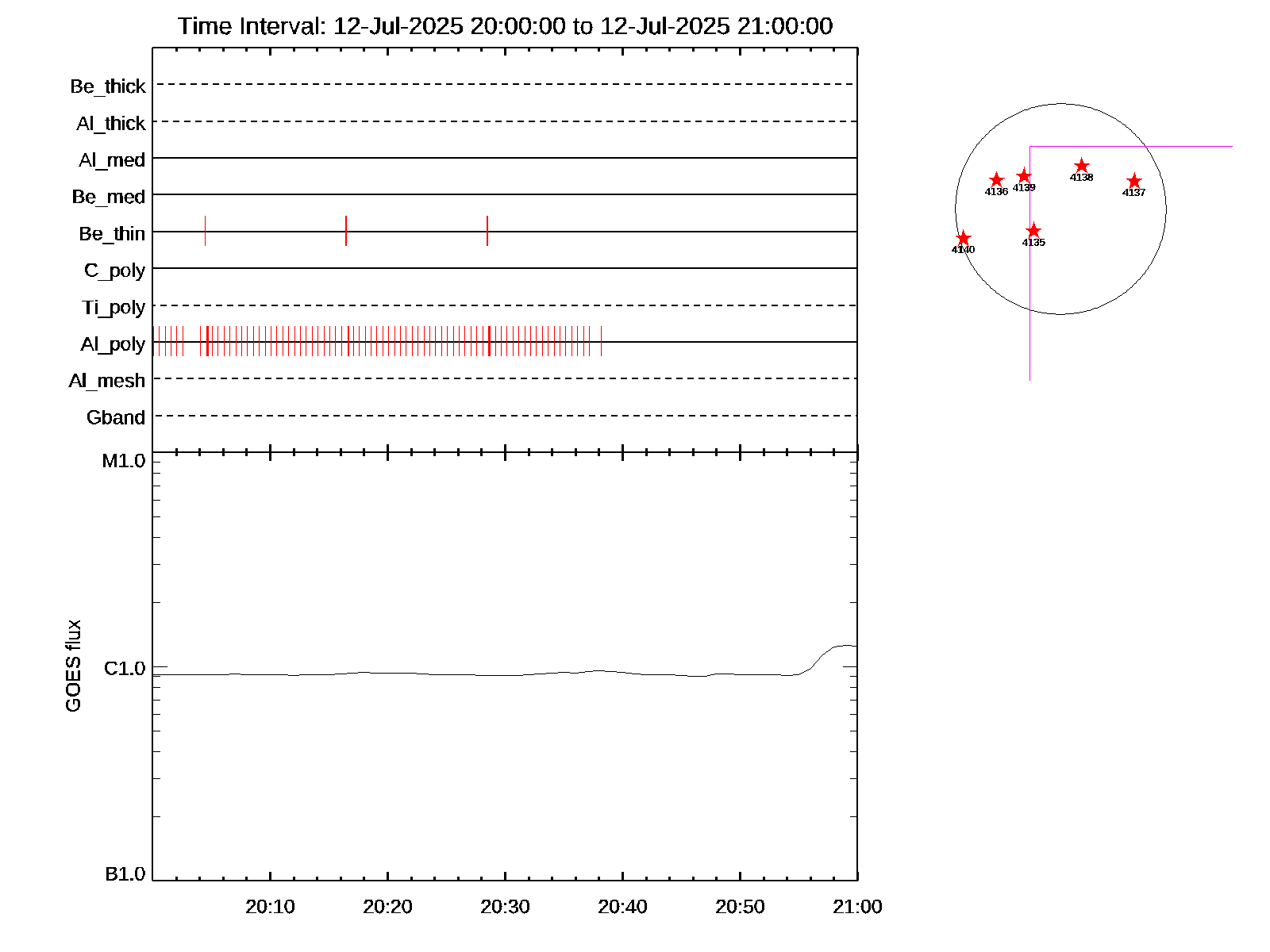Click the 20:30 time axis label

pos(505,906)
